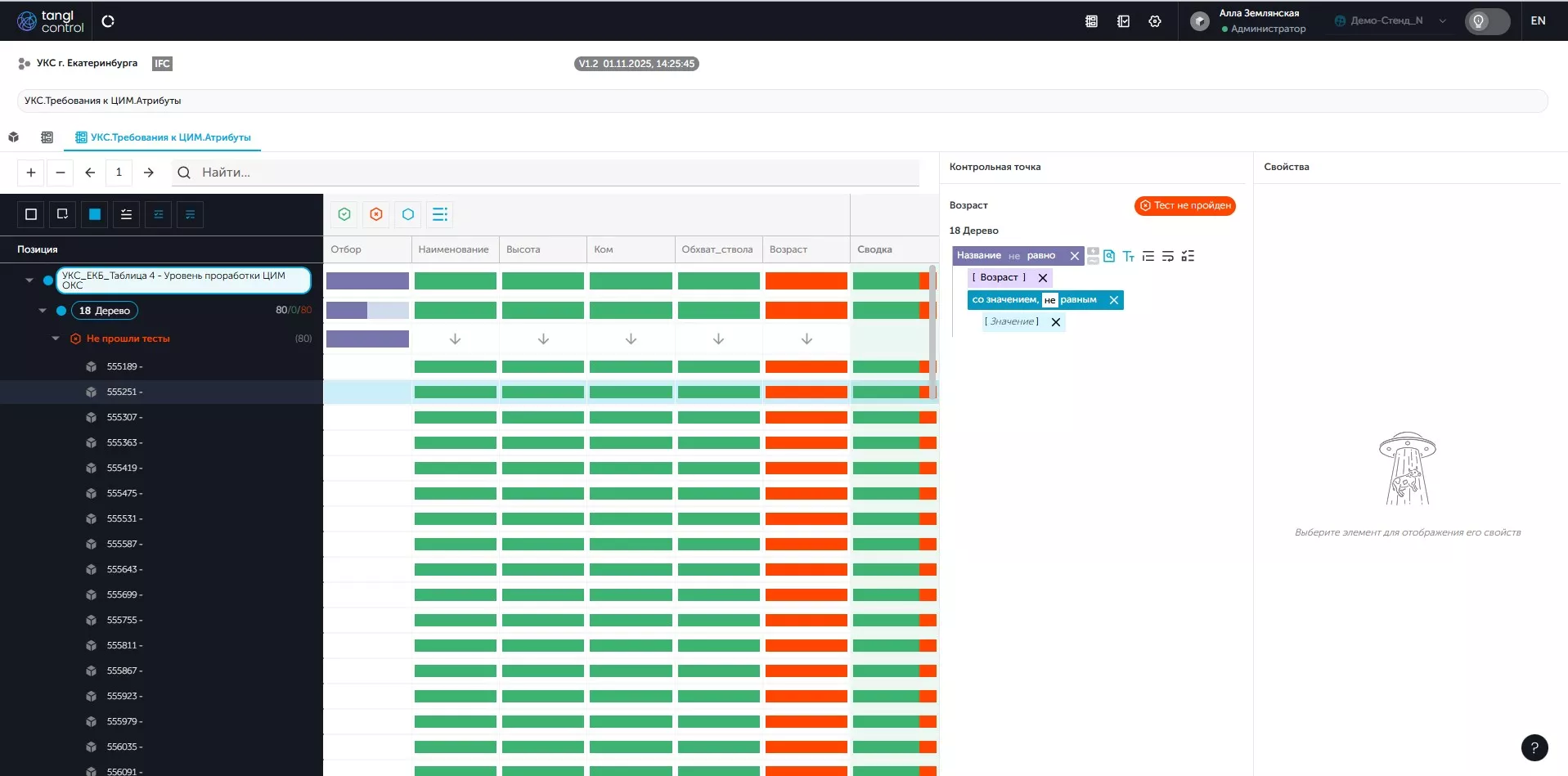Click the 'Возраст' column header
The image size is (1568, 776).
pos(788,249)
